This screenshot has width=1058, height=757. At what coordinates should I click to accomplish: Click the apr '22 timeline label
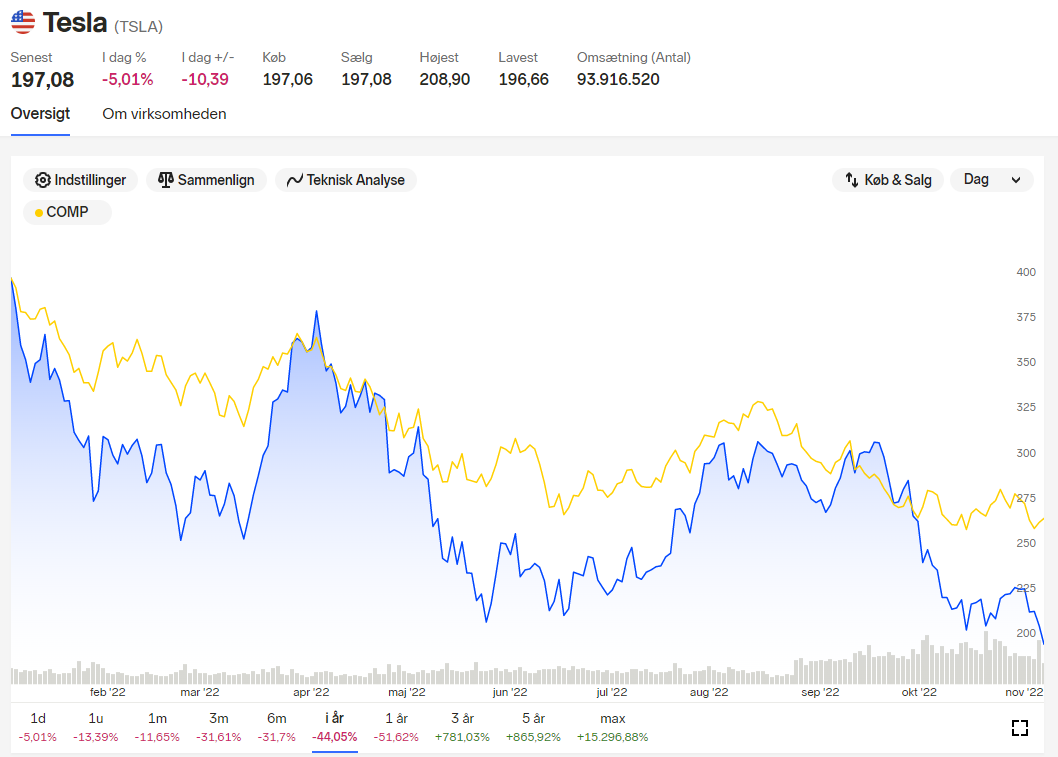click(x=311, y=692)
